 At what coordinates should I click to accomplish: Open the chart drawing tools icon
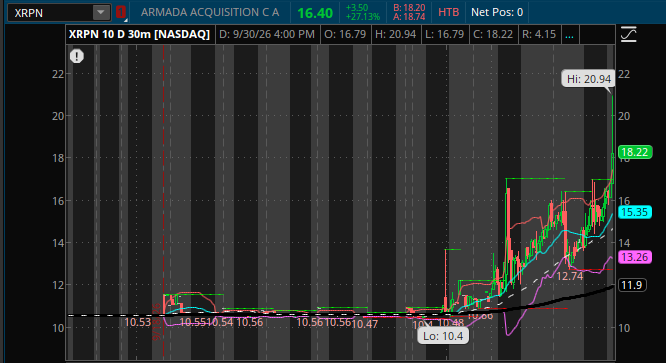(x=628, y=34)
